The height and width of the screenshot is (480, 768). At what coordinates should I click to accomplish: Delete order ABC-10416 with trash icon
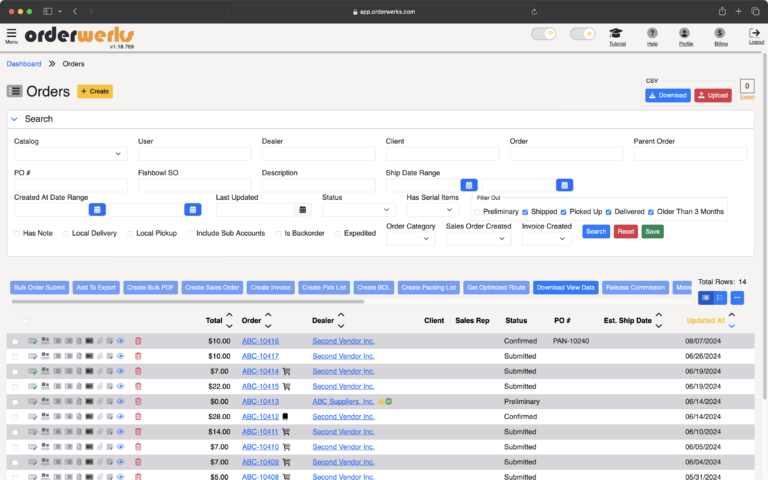(138, 341)
